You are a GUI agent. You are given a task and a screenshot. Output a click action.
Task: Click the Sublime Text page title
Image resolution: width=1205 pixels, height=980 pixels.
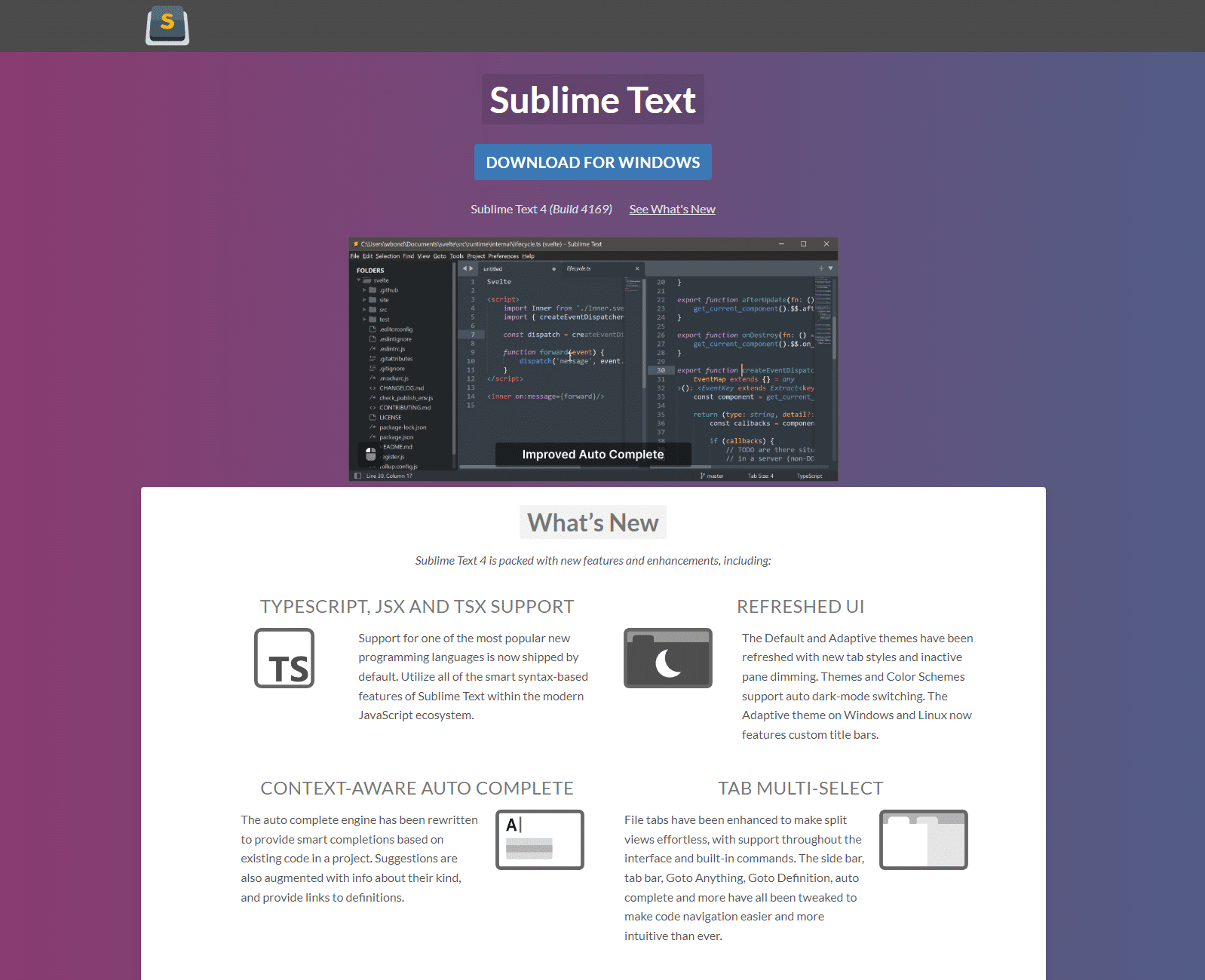(593, 100)
